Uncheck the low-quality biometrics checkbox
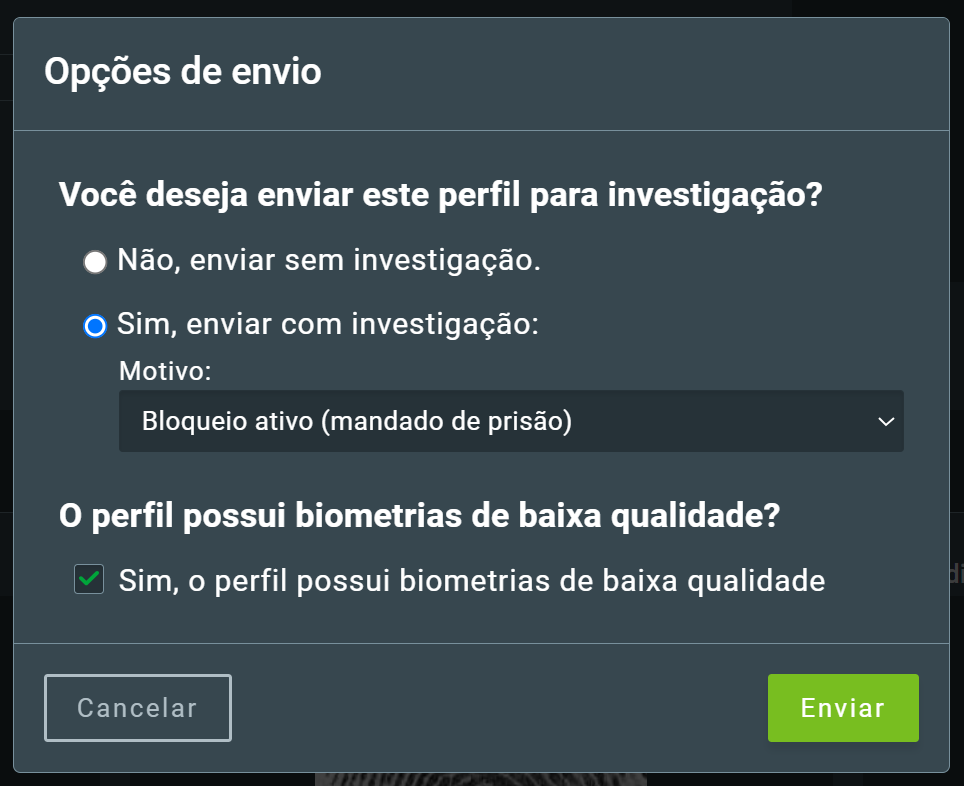 click(89, 579)
